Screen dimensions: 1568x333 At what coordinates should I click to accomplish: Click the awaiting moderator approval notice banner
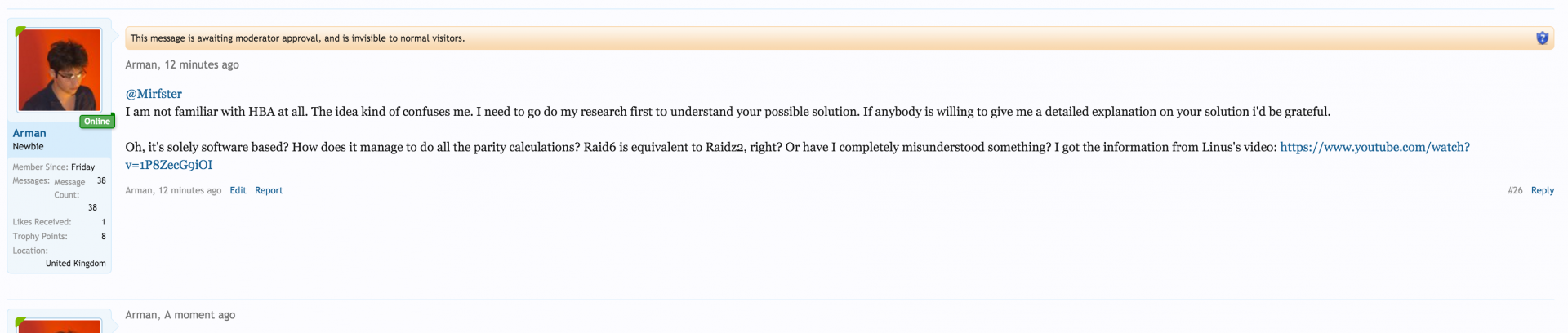[840, 38]
